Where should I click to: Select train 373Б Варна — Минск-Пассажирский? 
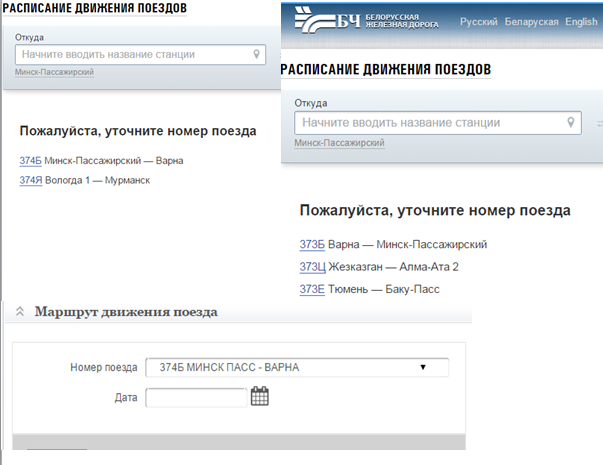click(x=312, y=245)
